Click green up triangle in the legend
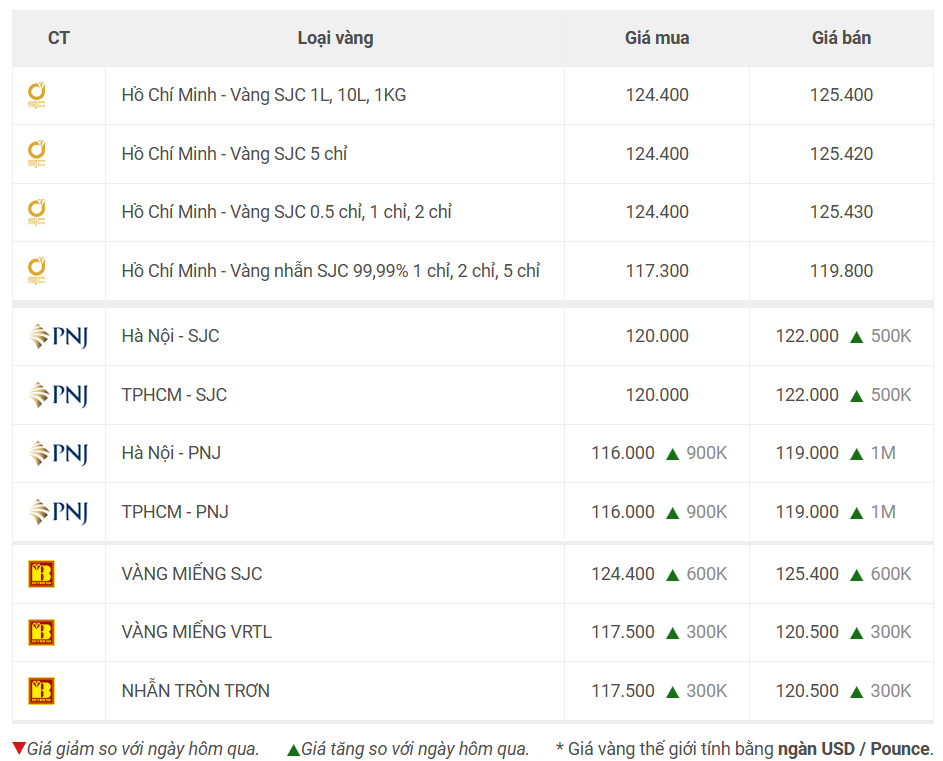Image resolution: width=943 pixels, height=761 pixels. [x=293, y=750]
